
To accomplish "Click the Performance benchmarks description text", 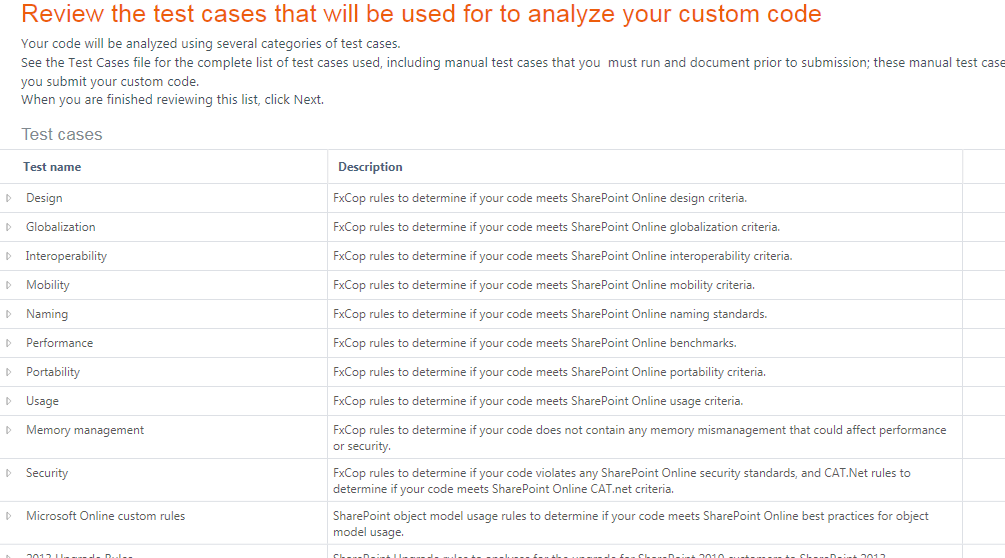I will click(x=534, y=343).
